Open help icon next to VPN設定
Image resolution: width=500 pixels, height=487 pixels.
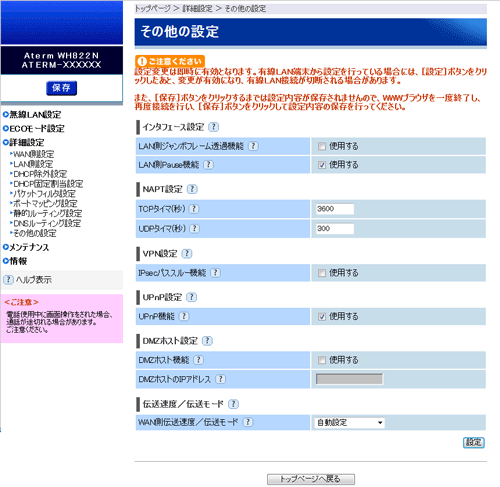pos(187,253)
